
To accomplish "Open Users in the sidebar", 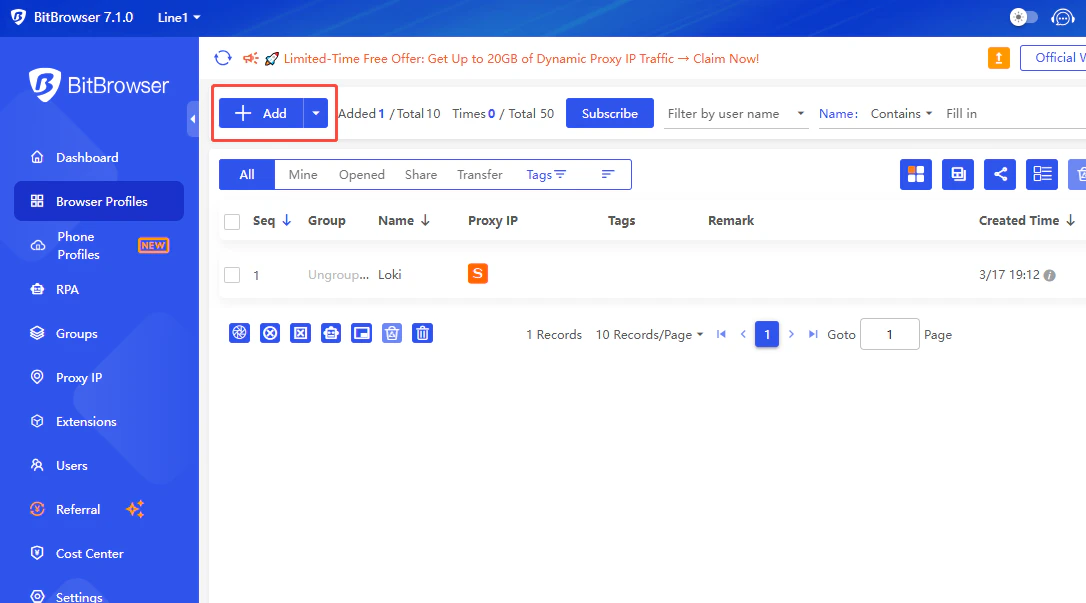I will coord(99,465).
